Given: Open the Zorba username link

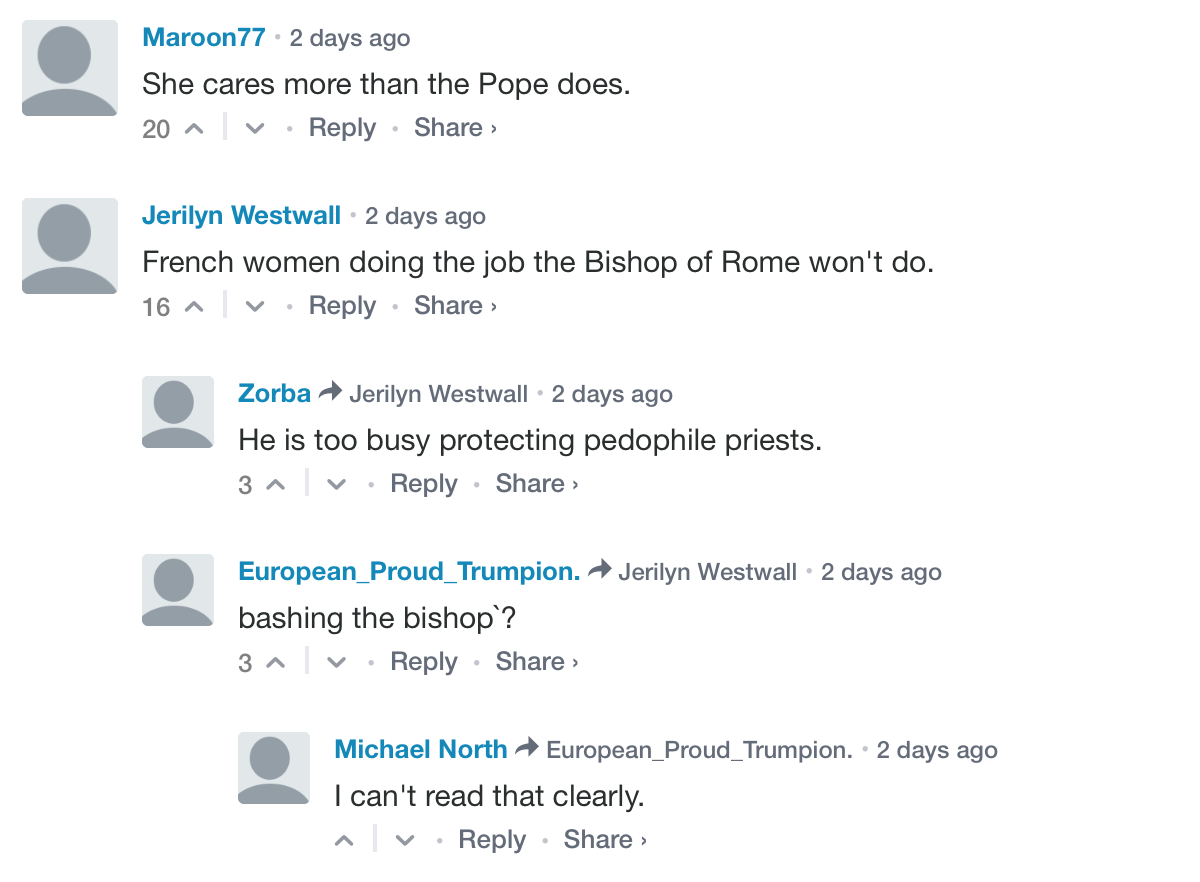Looking at the screenshot, I should point(274,394).
